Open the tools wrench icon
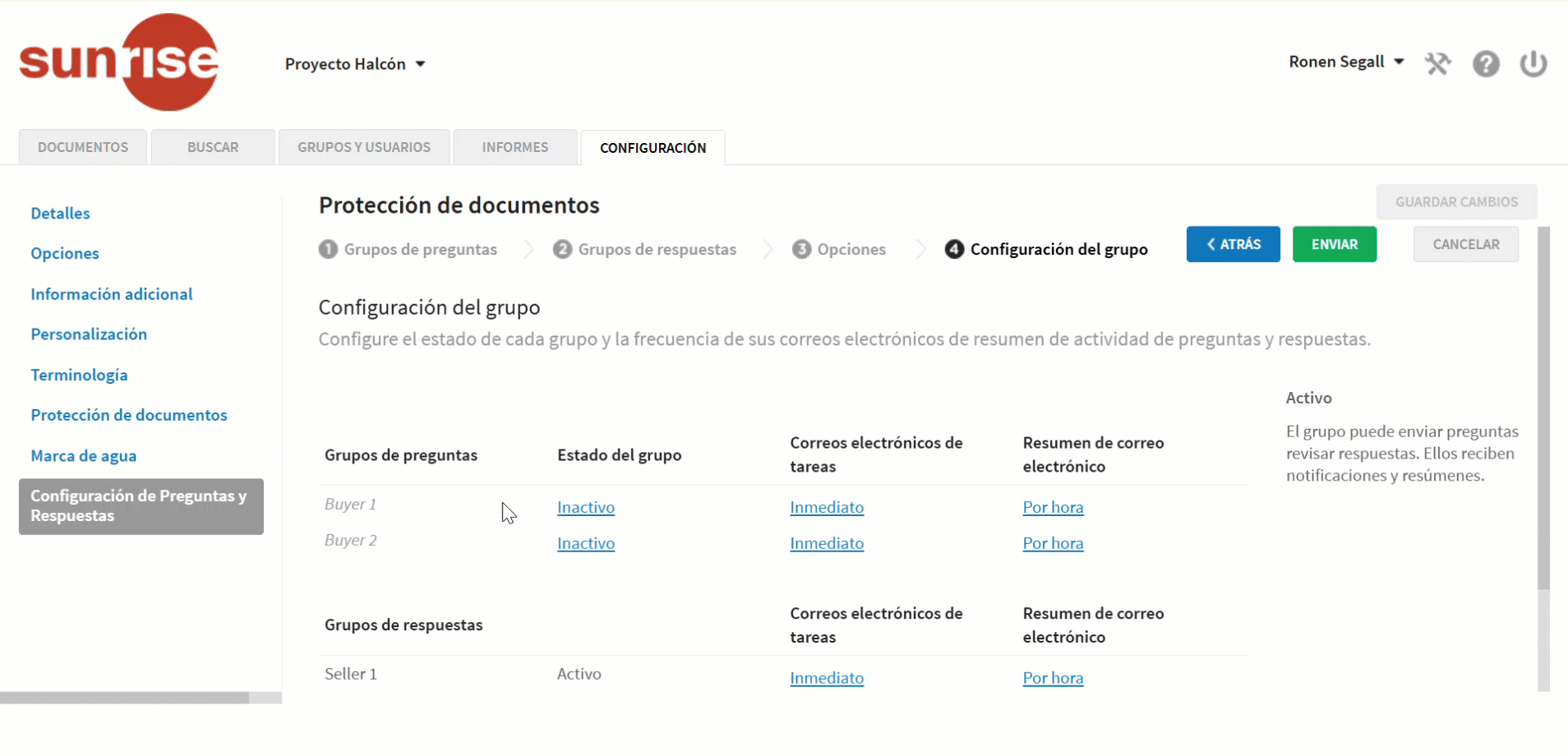Screen dimensions: 1568x756 1437,63
